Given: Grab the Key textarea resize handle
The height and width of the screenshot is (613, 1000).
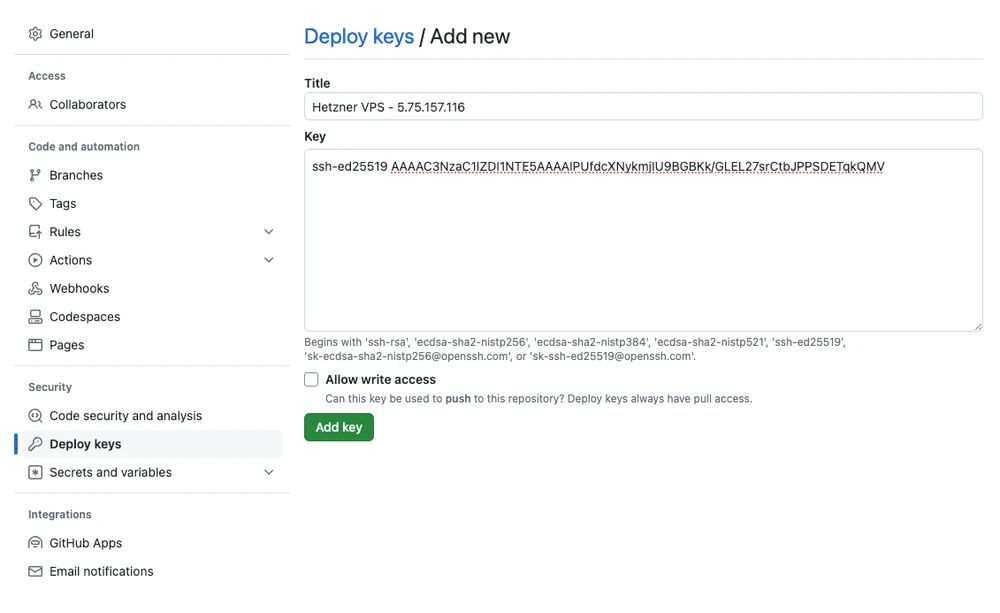Looking at the screenshot, I should coord(977,325).
